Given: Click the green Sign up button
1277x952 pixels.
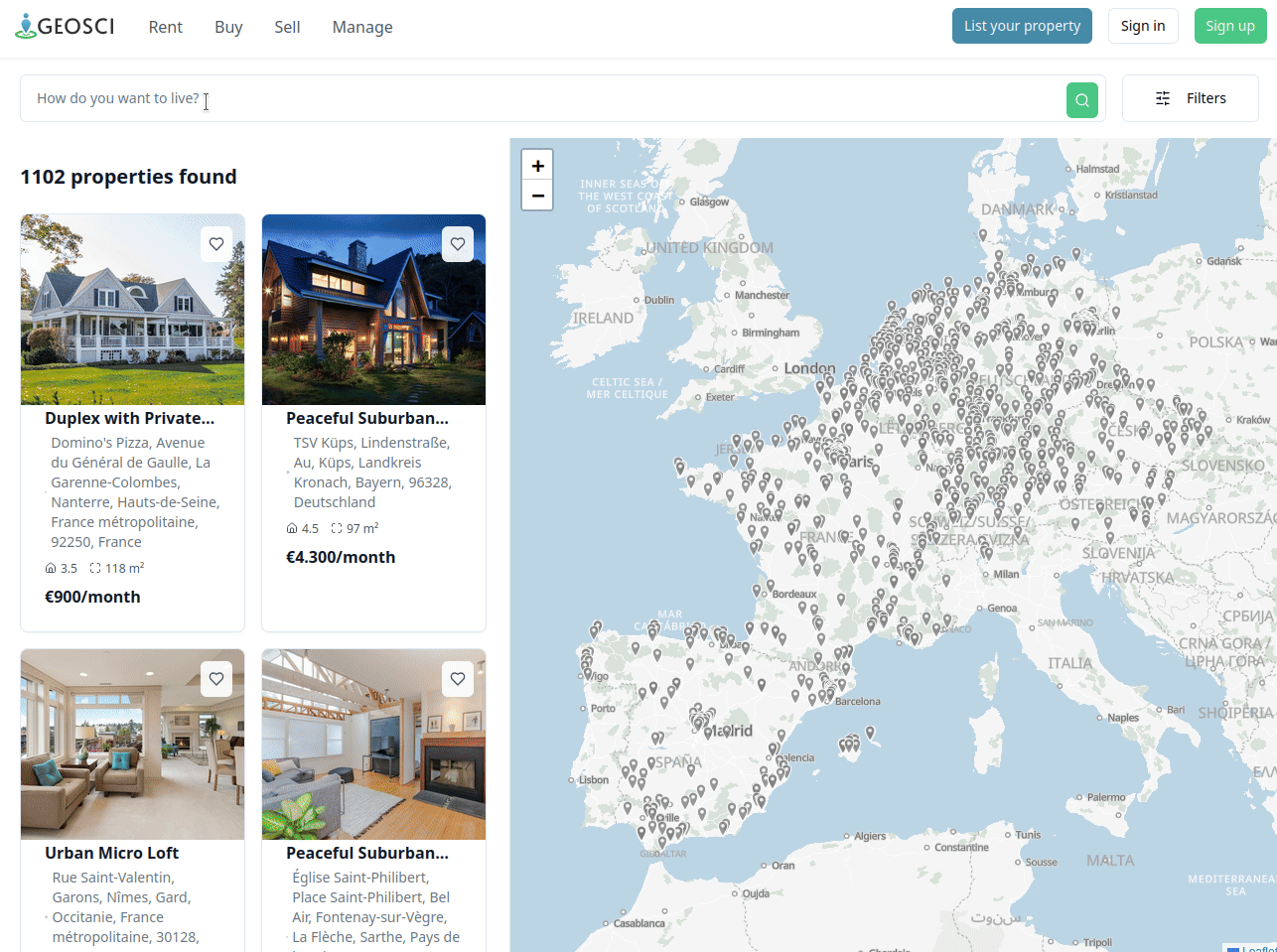Looking at the screenshot, I should 1229,26.
